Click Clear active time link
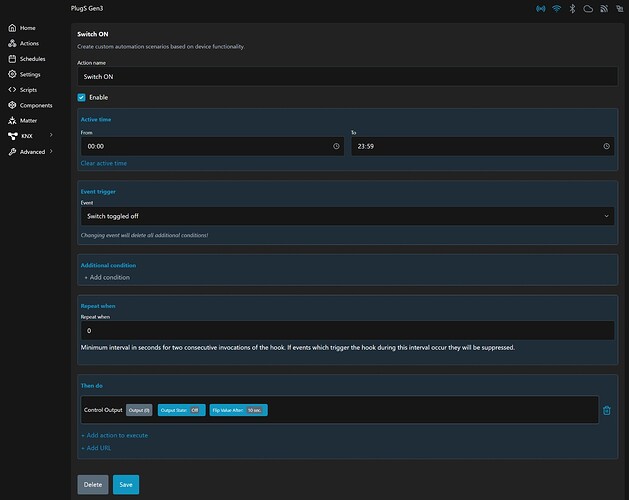Viewport: 629px width, 500px height. click(103, 163)
